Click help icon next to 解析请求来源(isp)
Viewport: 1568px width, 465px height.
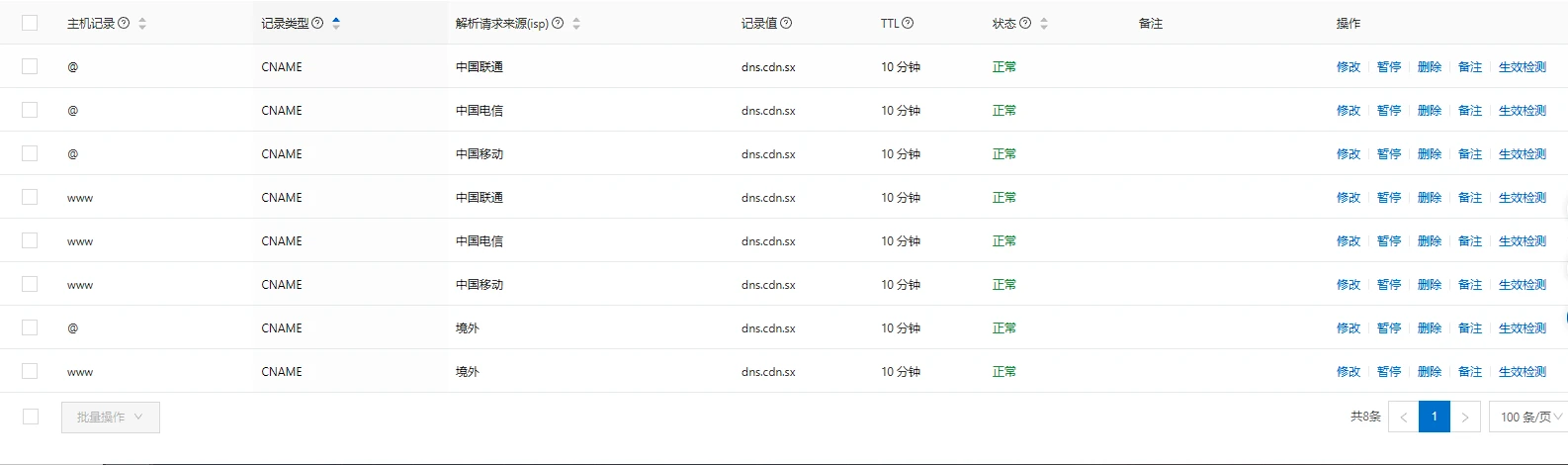[x=558, y=23]
